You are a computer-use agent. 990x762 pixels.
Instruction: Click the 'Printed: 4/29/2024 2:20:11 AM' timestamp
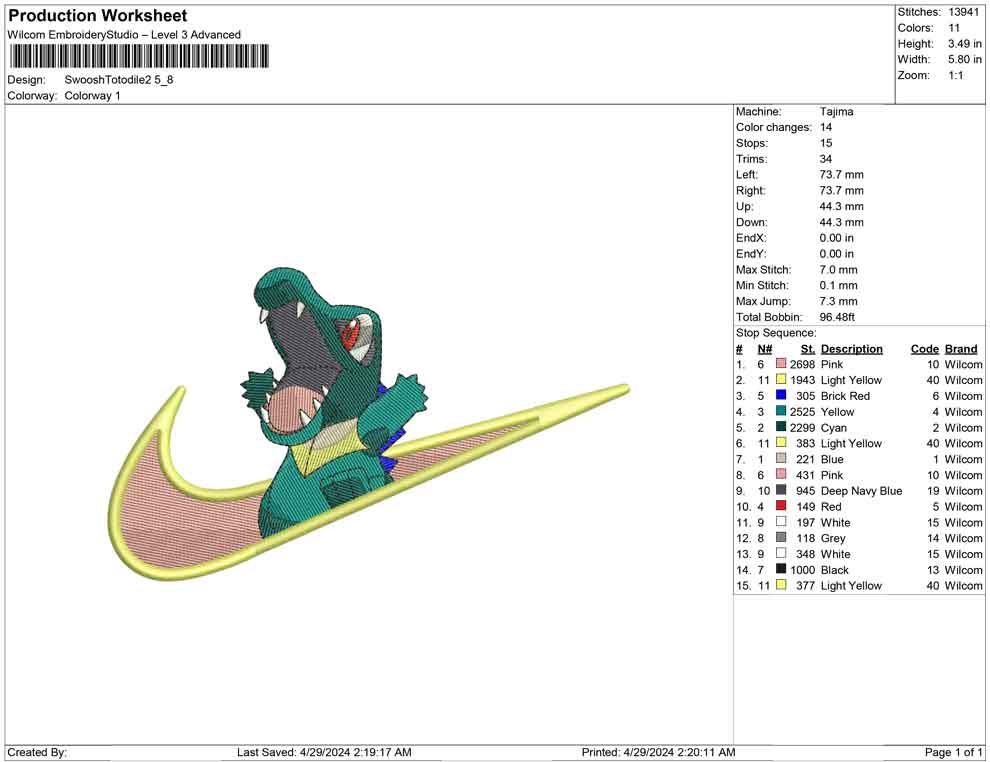659,752
